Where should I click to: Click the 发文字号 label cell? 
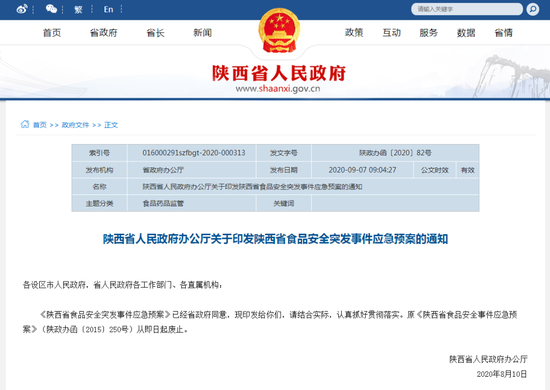click(283, 153)
